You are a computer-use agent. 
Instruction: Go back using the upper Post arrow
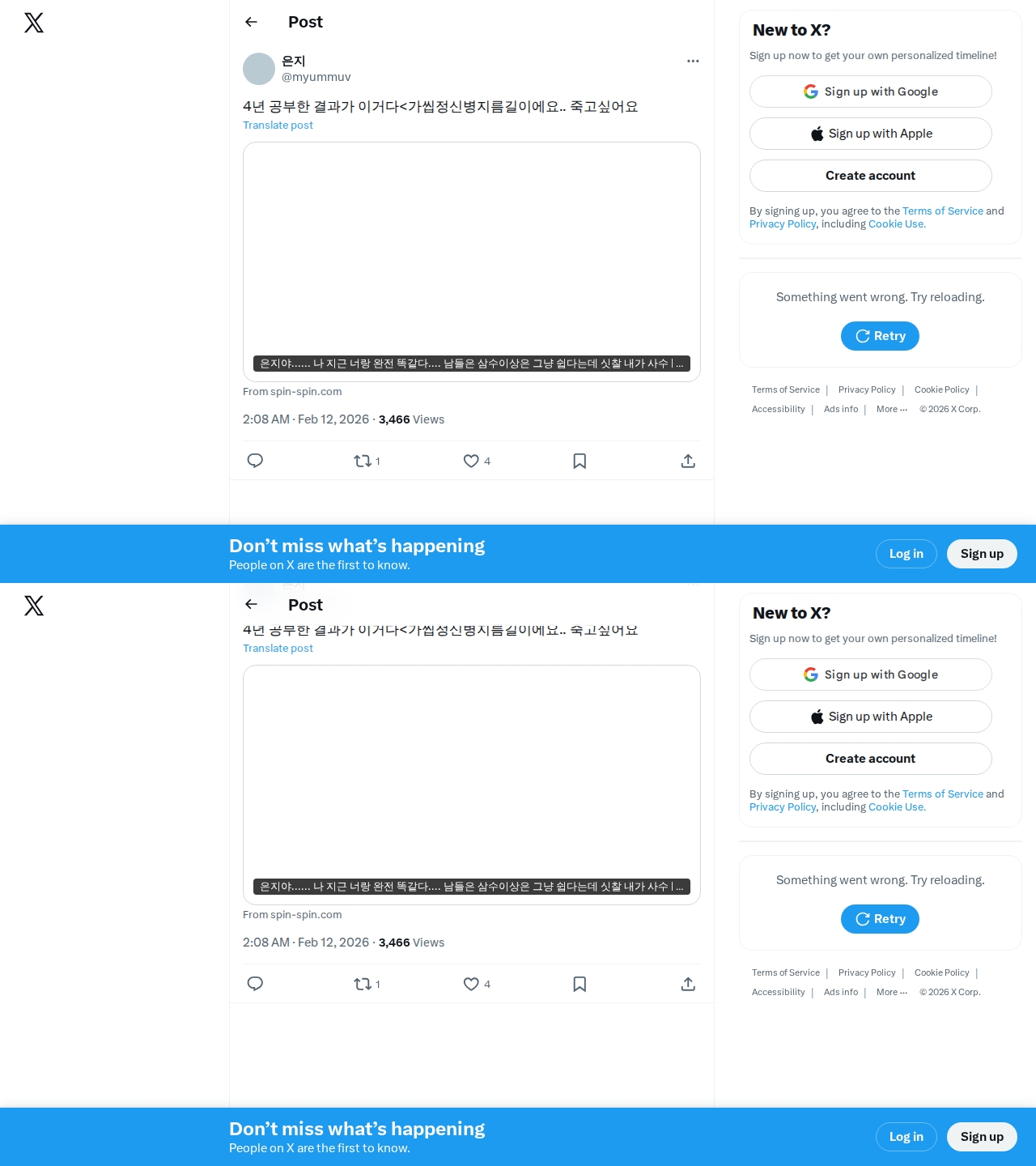click(251, 22)
